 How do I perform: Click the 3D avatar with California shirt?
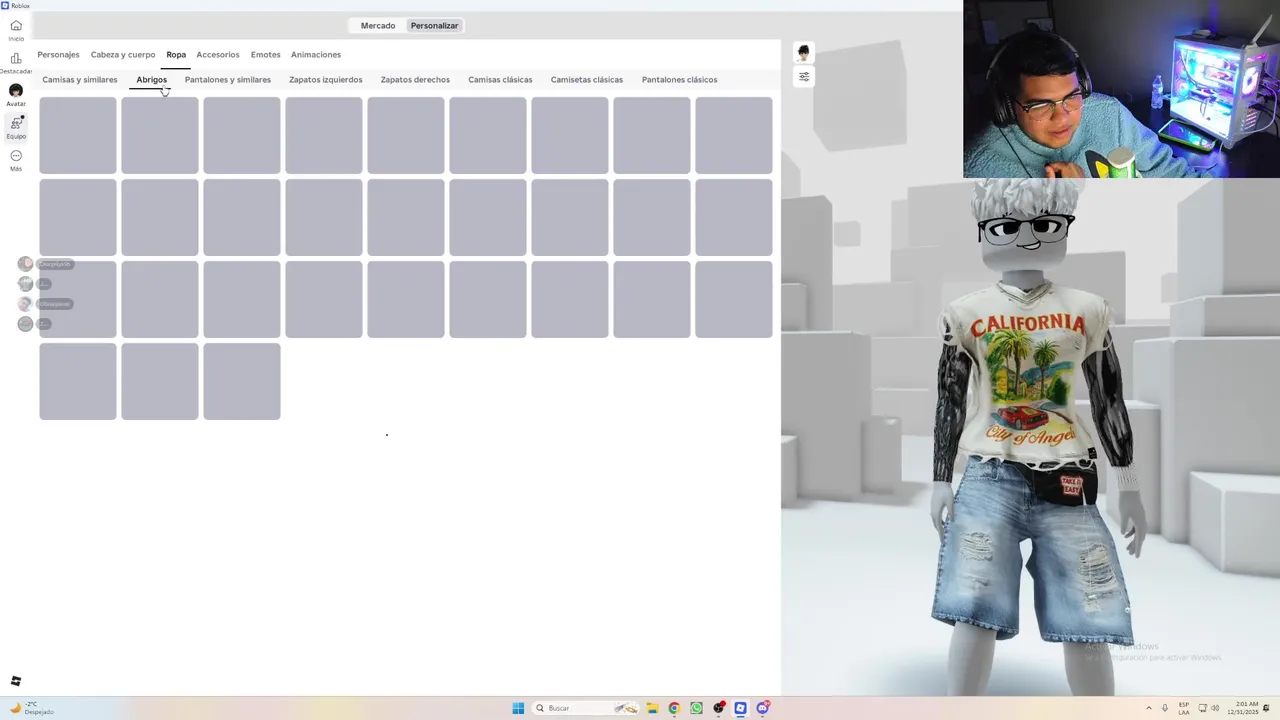(x=1035, y=435)
